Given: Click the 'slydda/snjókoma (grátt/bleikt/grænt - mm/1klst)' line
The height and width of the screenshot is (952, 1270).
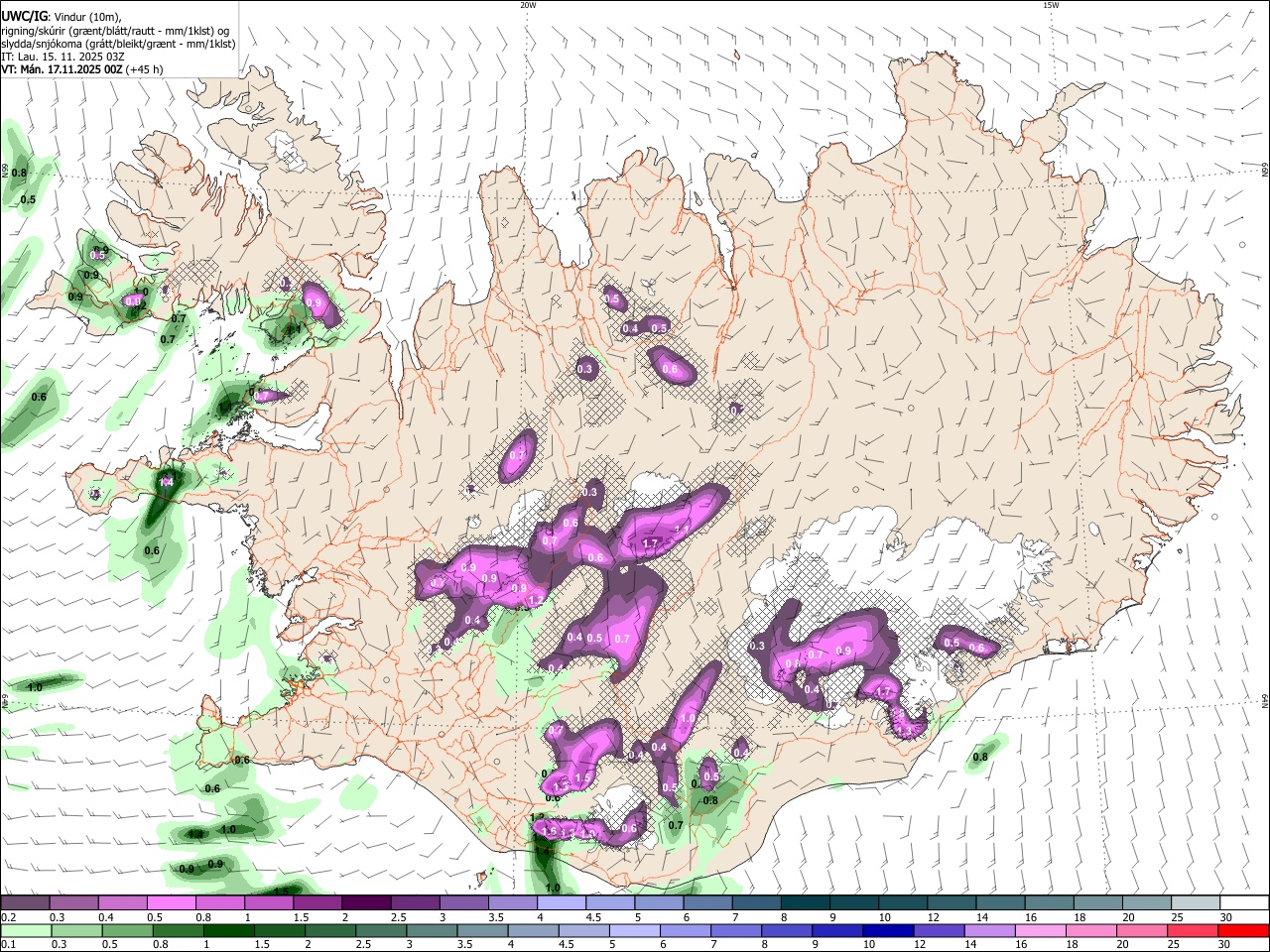Looking at the screenshot, I should 118,44.
